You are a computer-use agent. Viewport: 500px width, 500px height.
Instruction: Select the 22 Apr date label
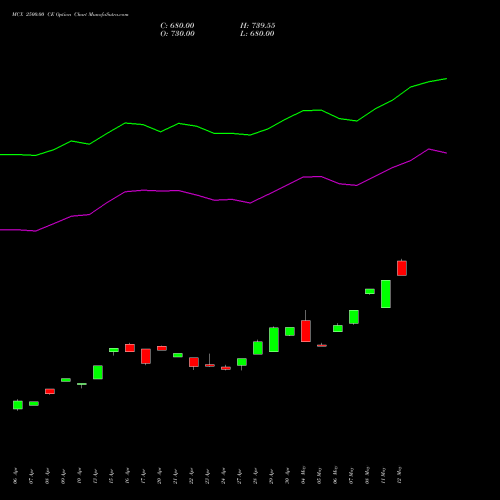pyautogui.click(x=191, y=476)
